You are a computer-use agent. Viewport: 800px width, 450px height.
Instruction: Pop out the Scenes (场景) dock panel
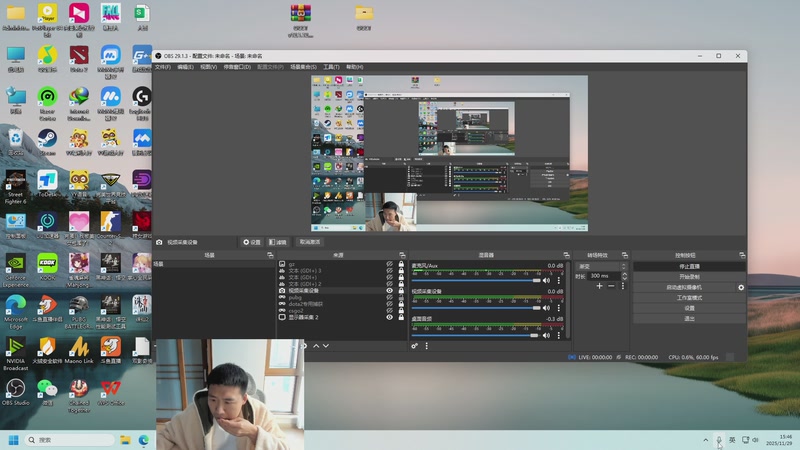[270, 255]
